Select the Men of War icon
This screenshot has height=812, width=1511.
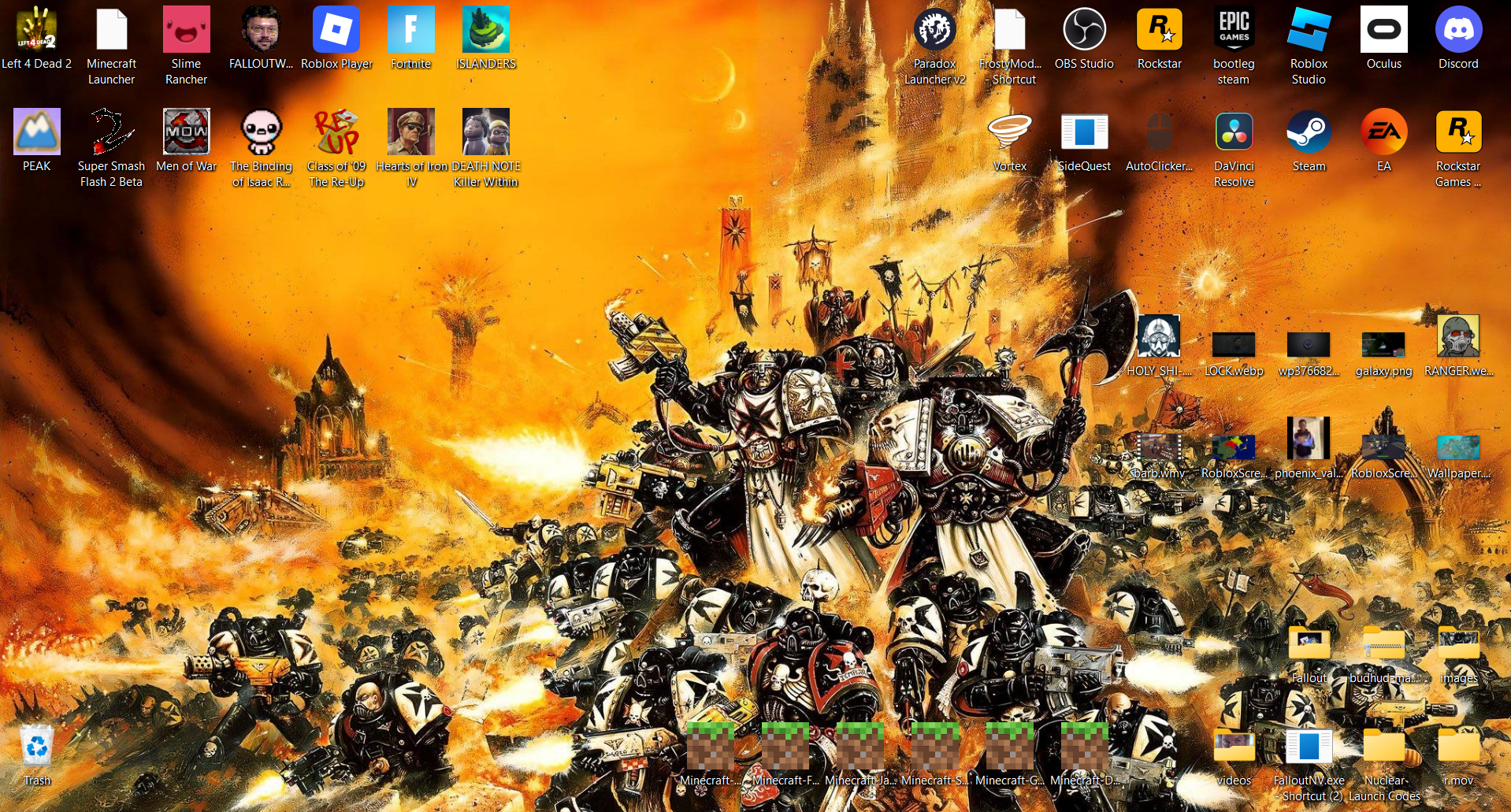[187, 132]
